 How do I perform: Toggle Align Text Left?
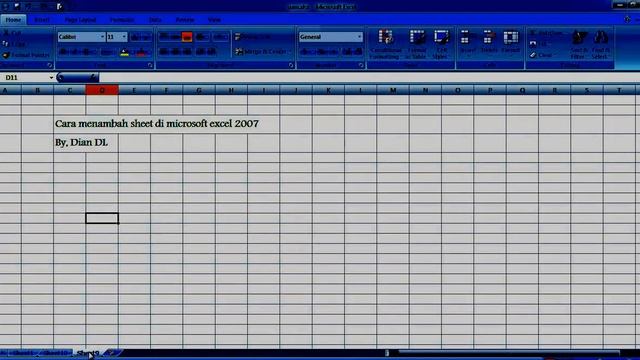point(164,52)
